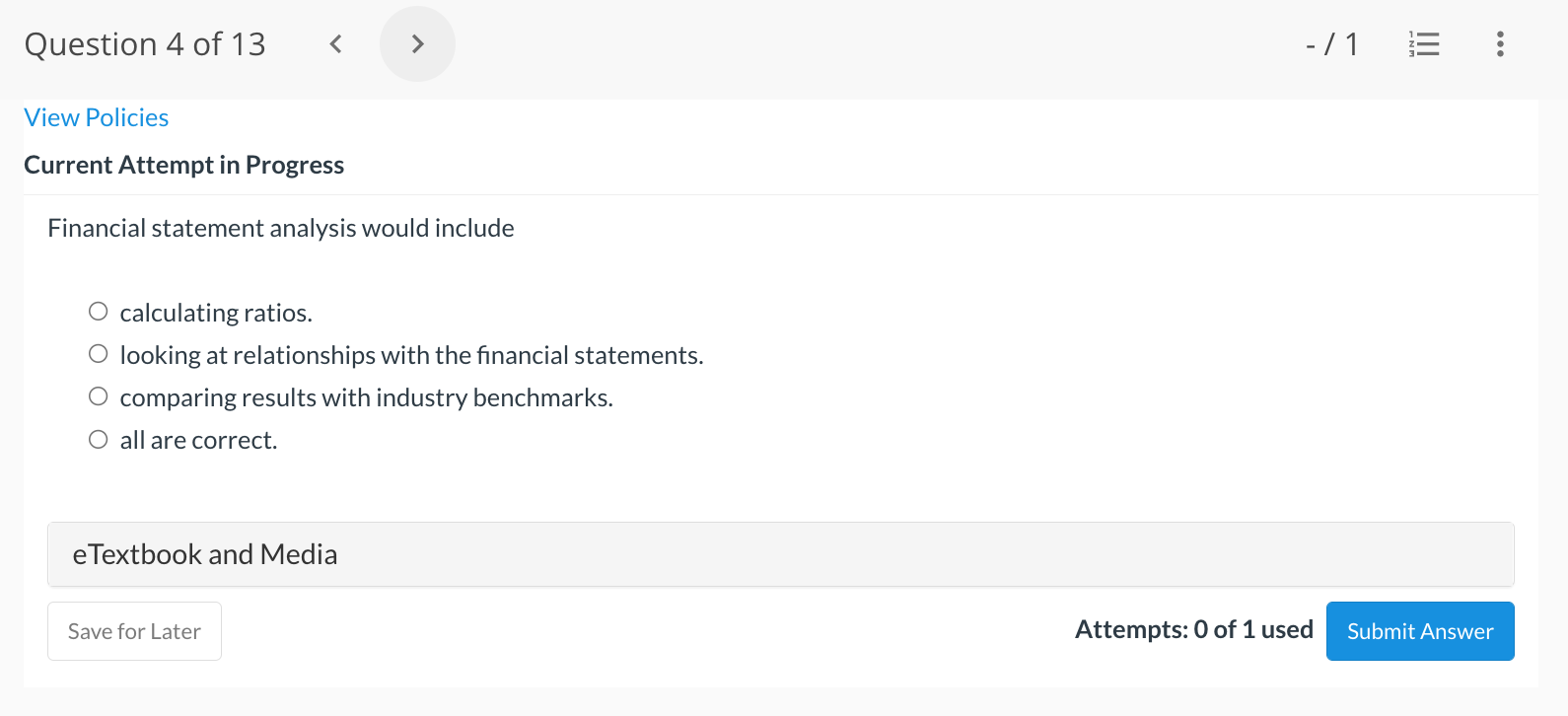The image size is (1568, 716).
Task: Click the answer text 'calculating ratios.'
Action: click(216, 312)
